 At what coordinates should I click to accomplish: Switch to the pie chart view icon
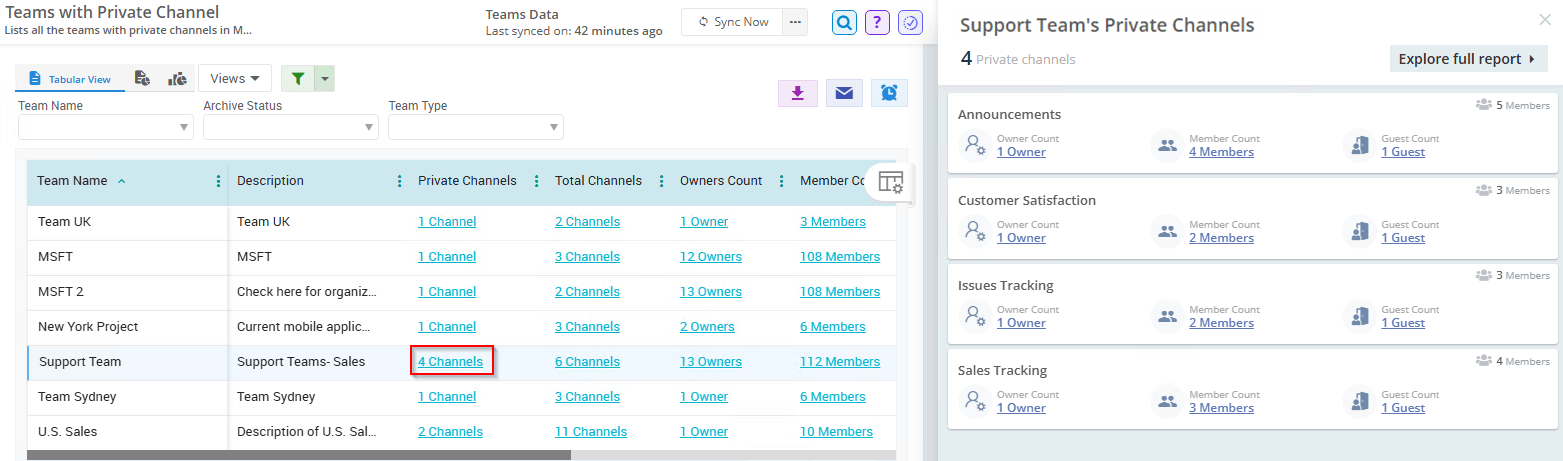click(177, 79)
